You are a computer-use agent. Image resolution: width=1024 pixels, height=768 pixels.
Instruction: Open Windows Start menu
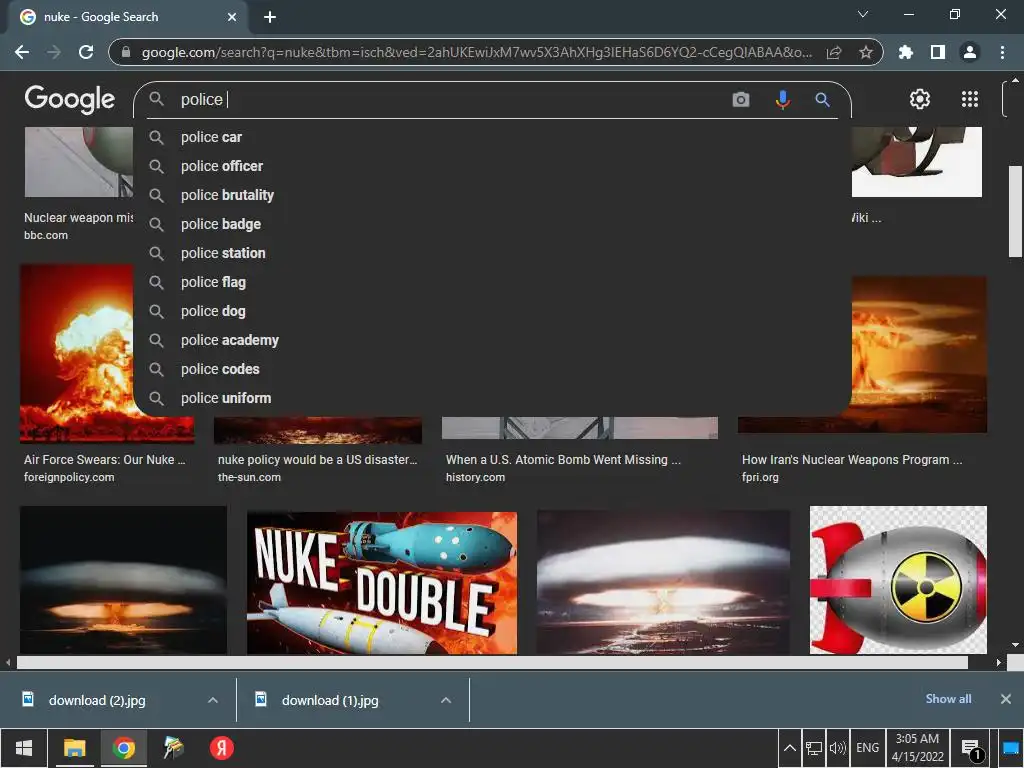(x=24, y=748)
